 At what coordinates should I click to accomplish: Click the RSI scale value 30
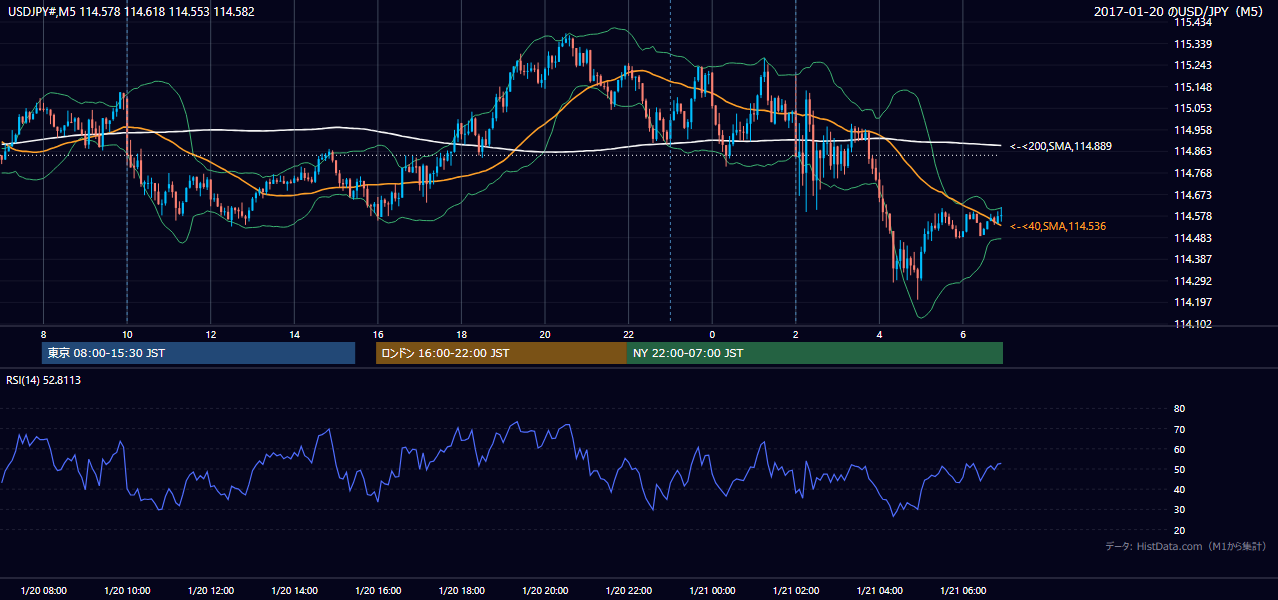(x=1180, y=510)
